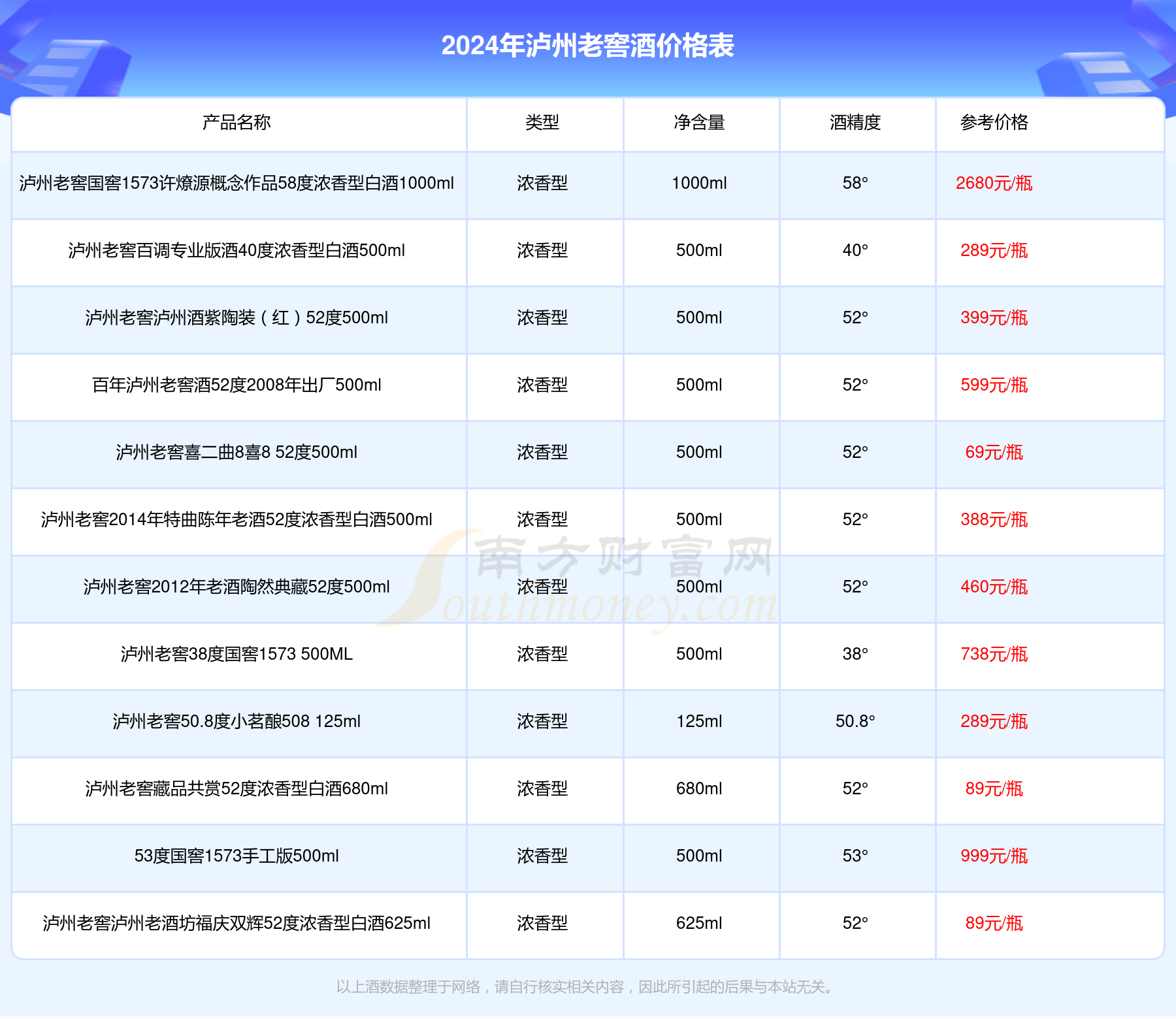The width and height of the screenshot is (1176, 1019).
Task: Select 泸州老窖50.8度小茗酿508 125ml
Action: pos(237,721)
